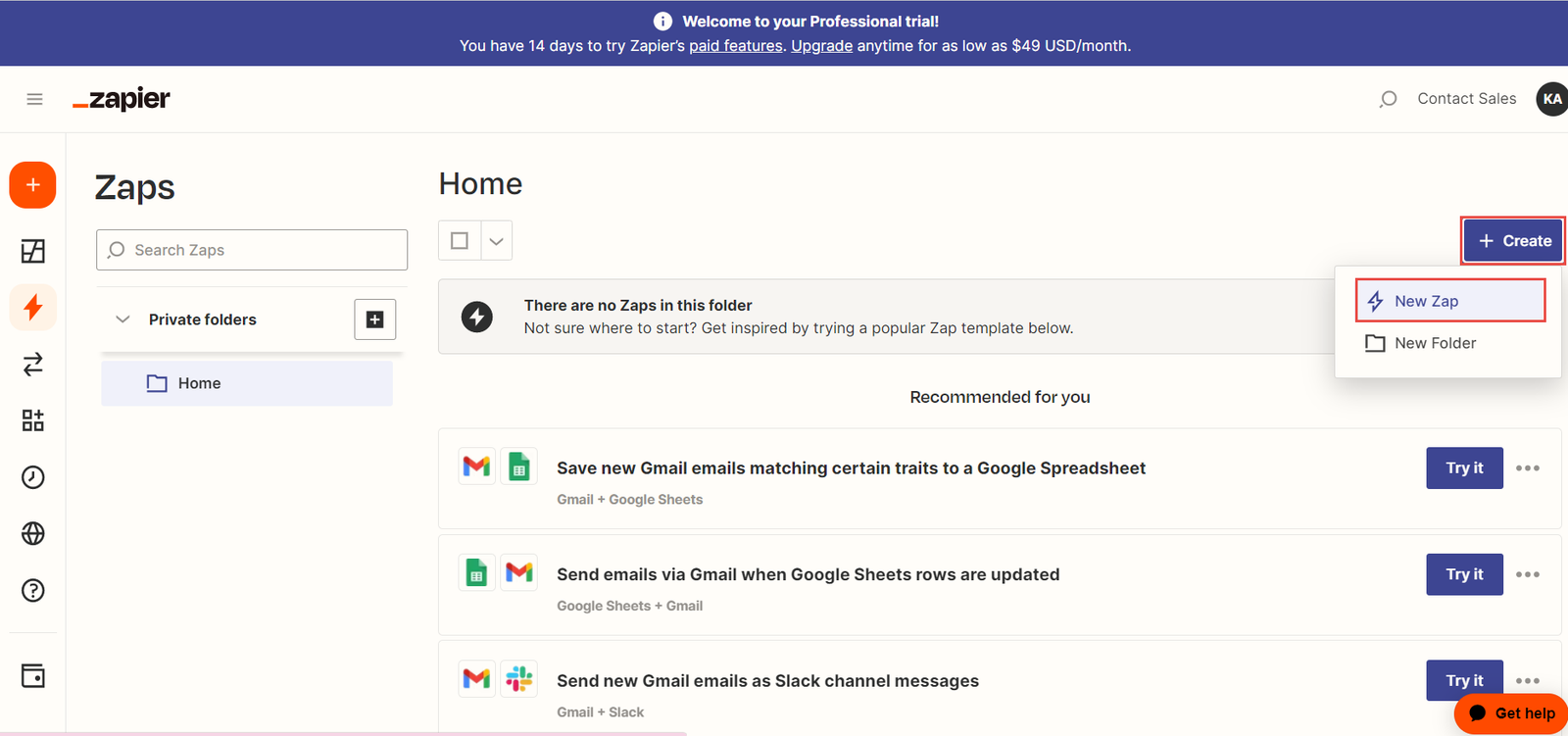Open the Help question mark icon
The image size is (1568, 736).
32,590
